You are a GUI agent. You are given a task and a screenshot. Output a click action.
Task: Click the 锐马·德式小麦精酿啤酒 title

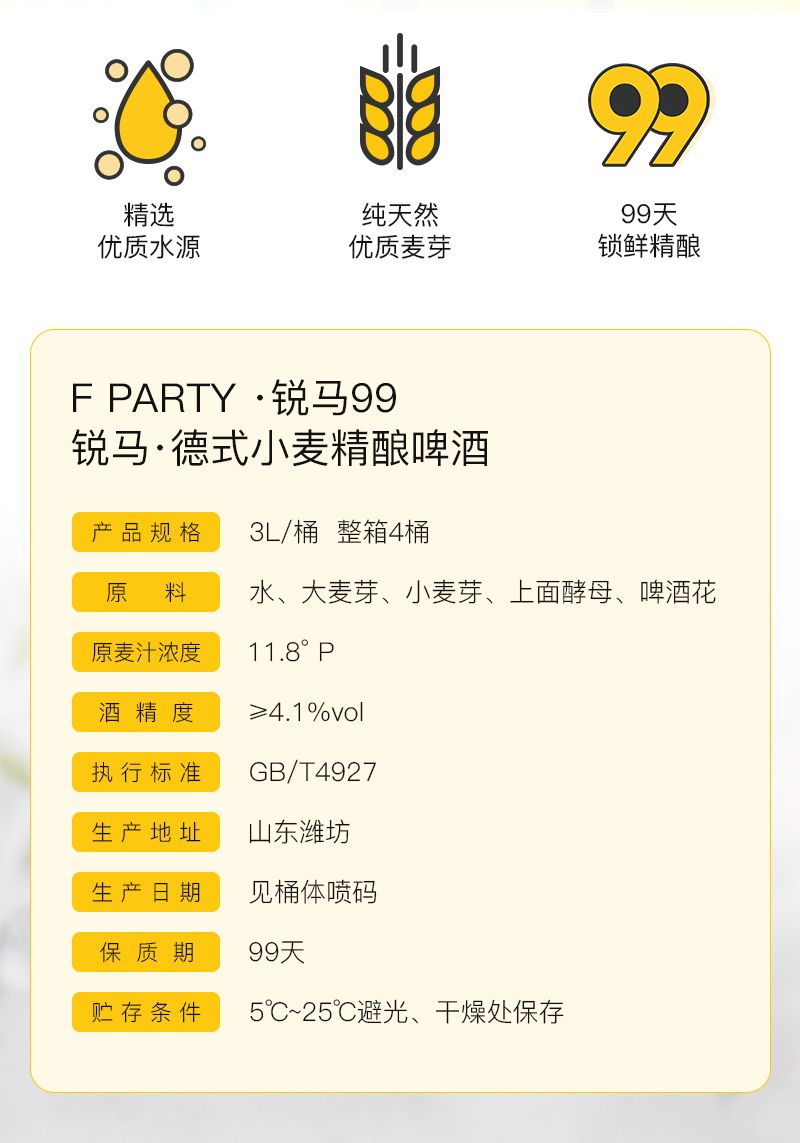[x=280, y=448]
